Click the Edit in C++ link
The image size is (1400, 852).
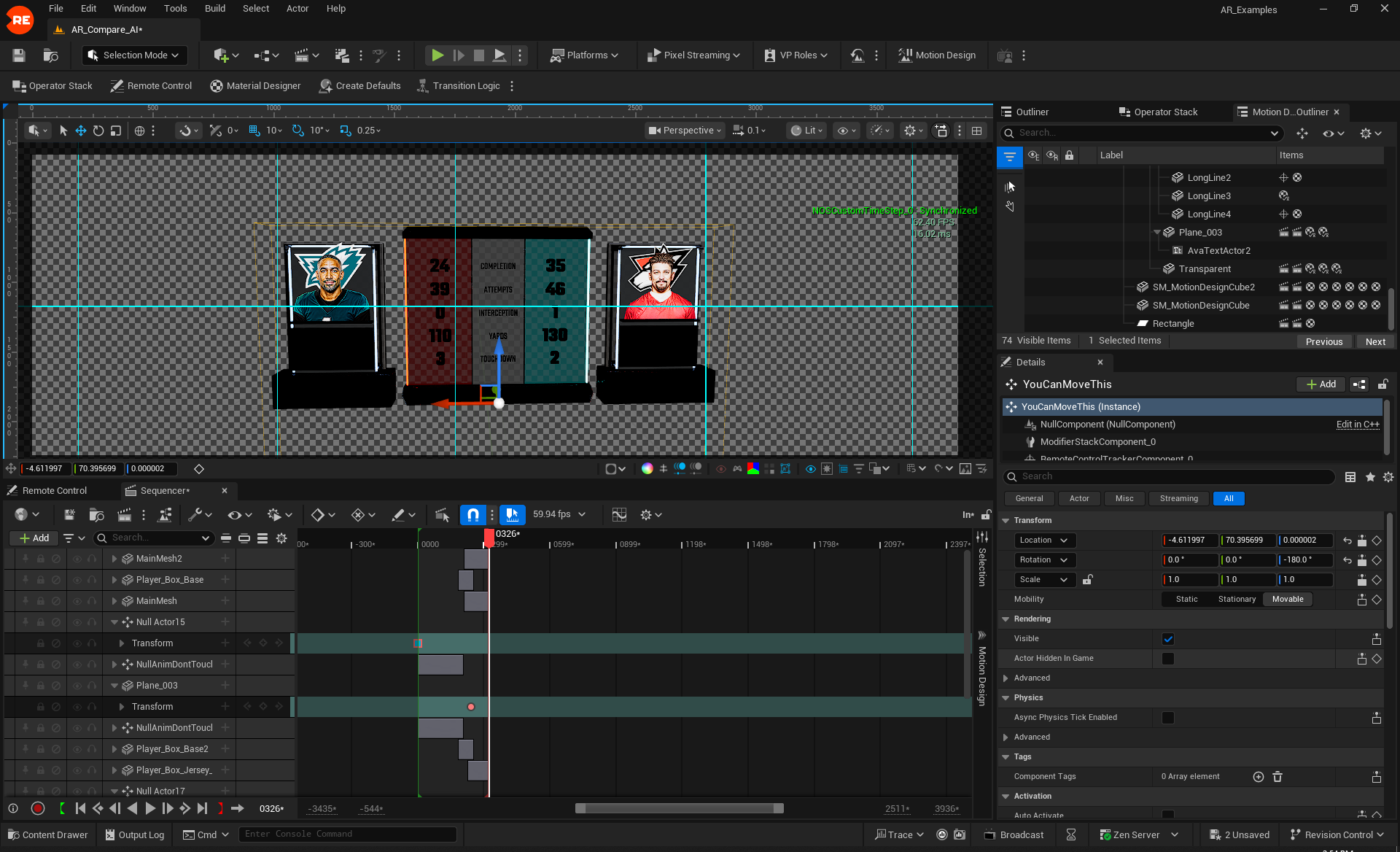(1357, 425)
